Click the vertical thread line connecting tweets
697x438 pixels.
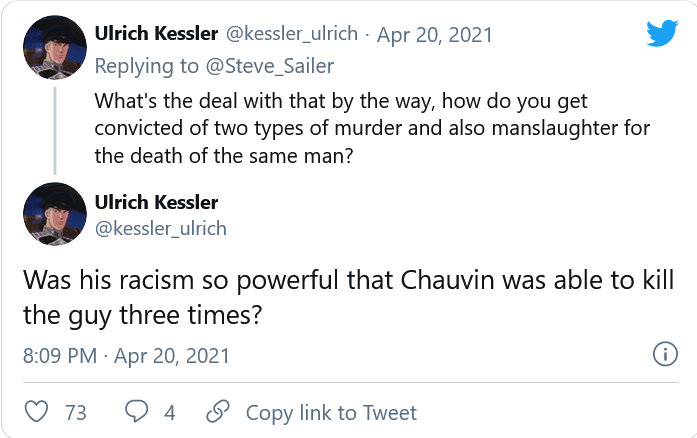coord(53,129)
